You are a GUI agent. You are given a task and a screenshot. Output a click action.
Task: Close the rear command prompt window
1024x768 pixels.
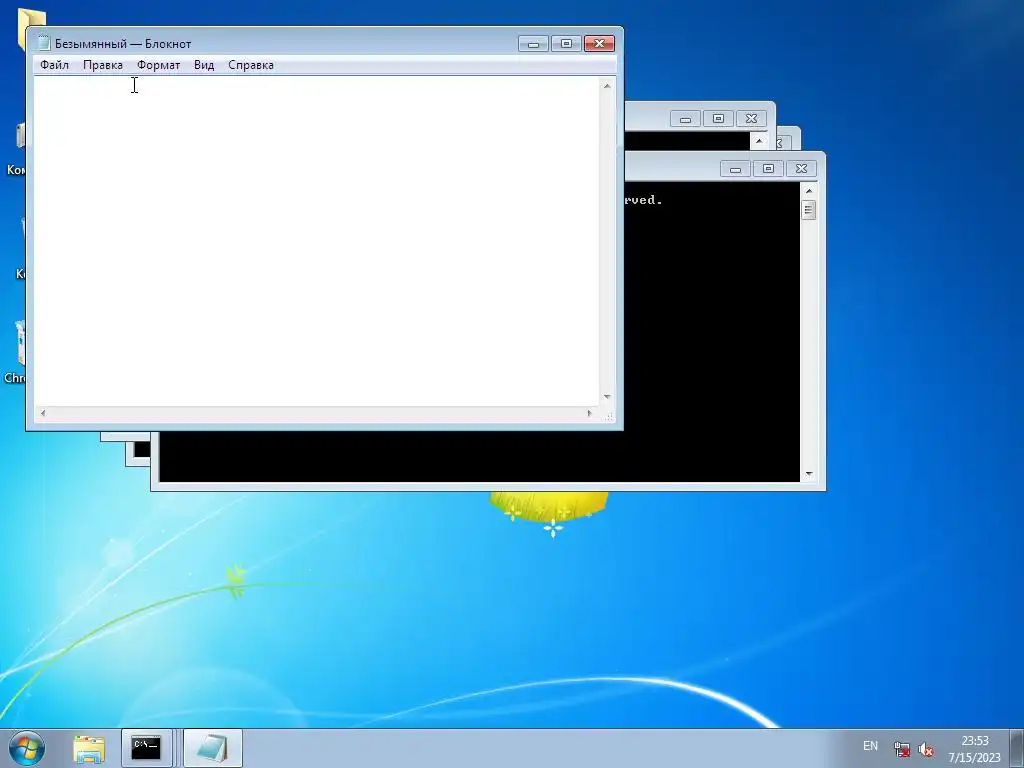click(x=751, y=119)
